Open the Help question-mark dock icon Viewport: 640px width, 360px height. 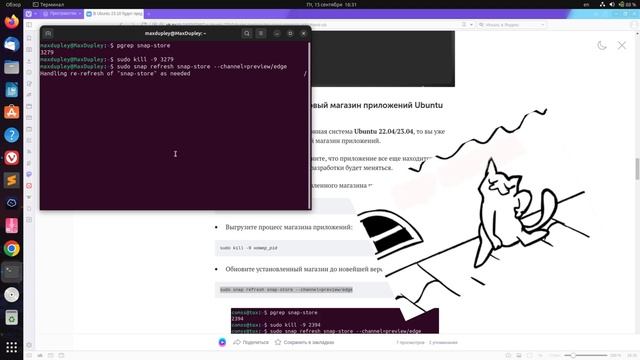click(11, 135)
